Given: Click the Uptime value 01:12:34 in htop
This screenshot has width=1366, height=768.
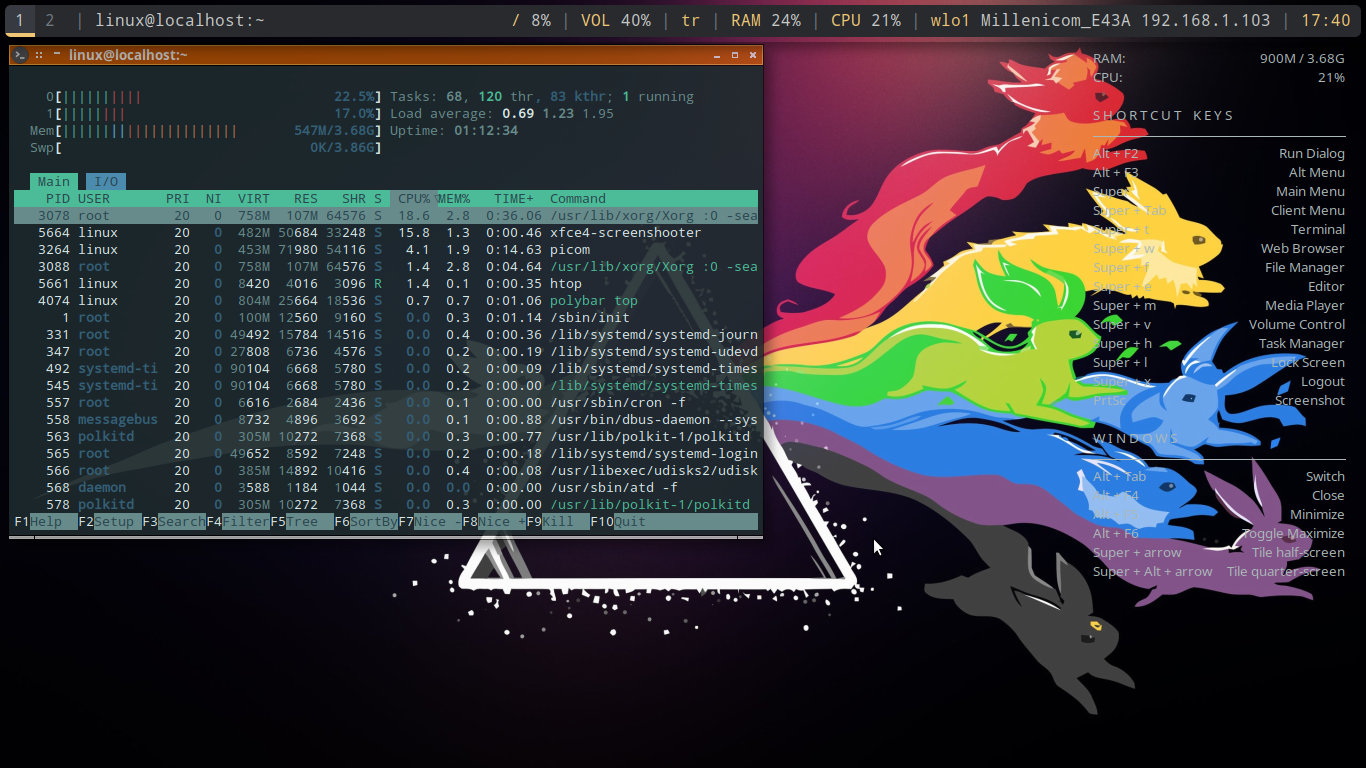Looking at the screenshot, I should click(x=486, y=131).
